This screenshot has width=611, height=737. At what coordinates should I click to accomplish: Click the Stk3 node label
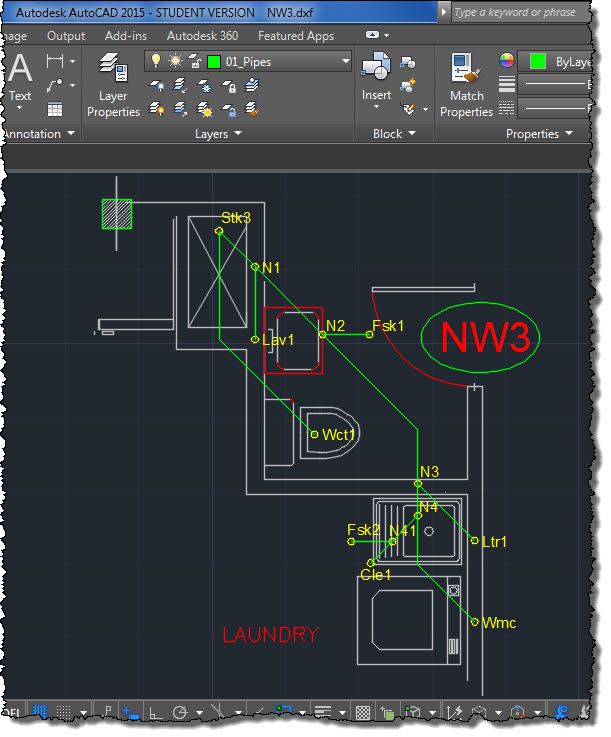[236, 218]
